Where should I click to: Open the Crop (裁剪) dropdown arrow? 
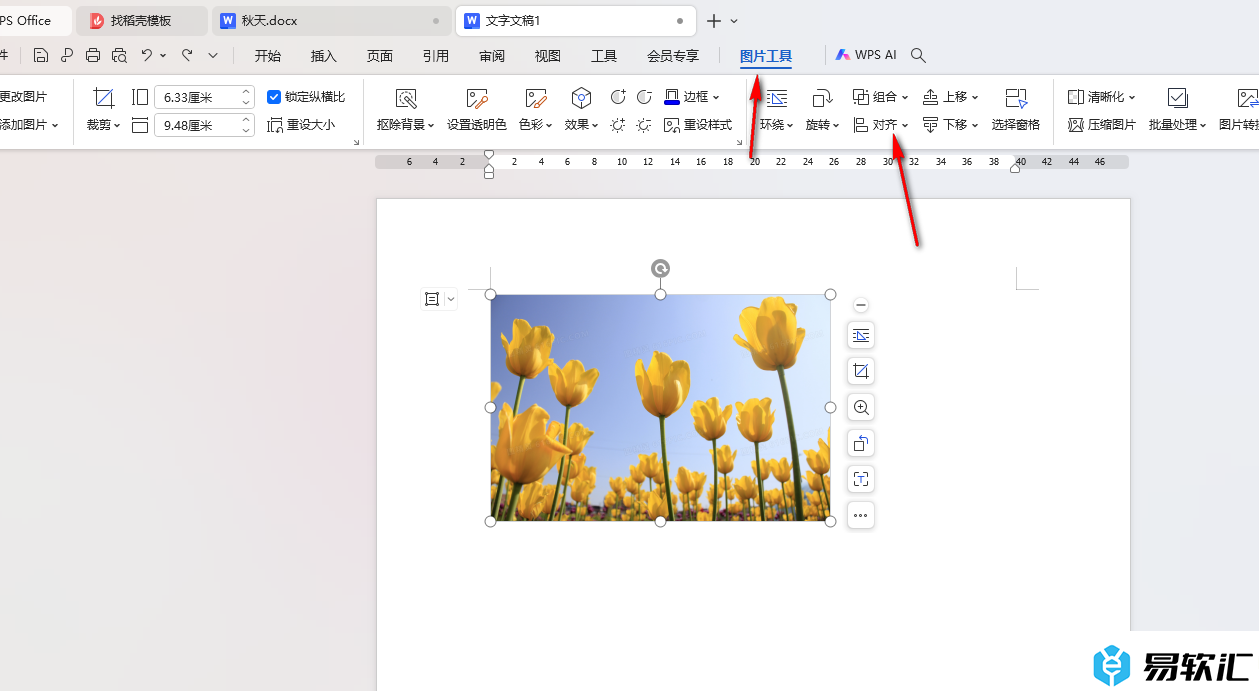pos(117,126)
